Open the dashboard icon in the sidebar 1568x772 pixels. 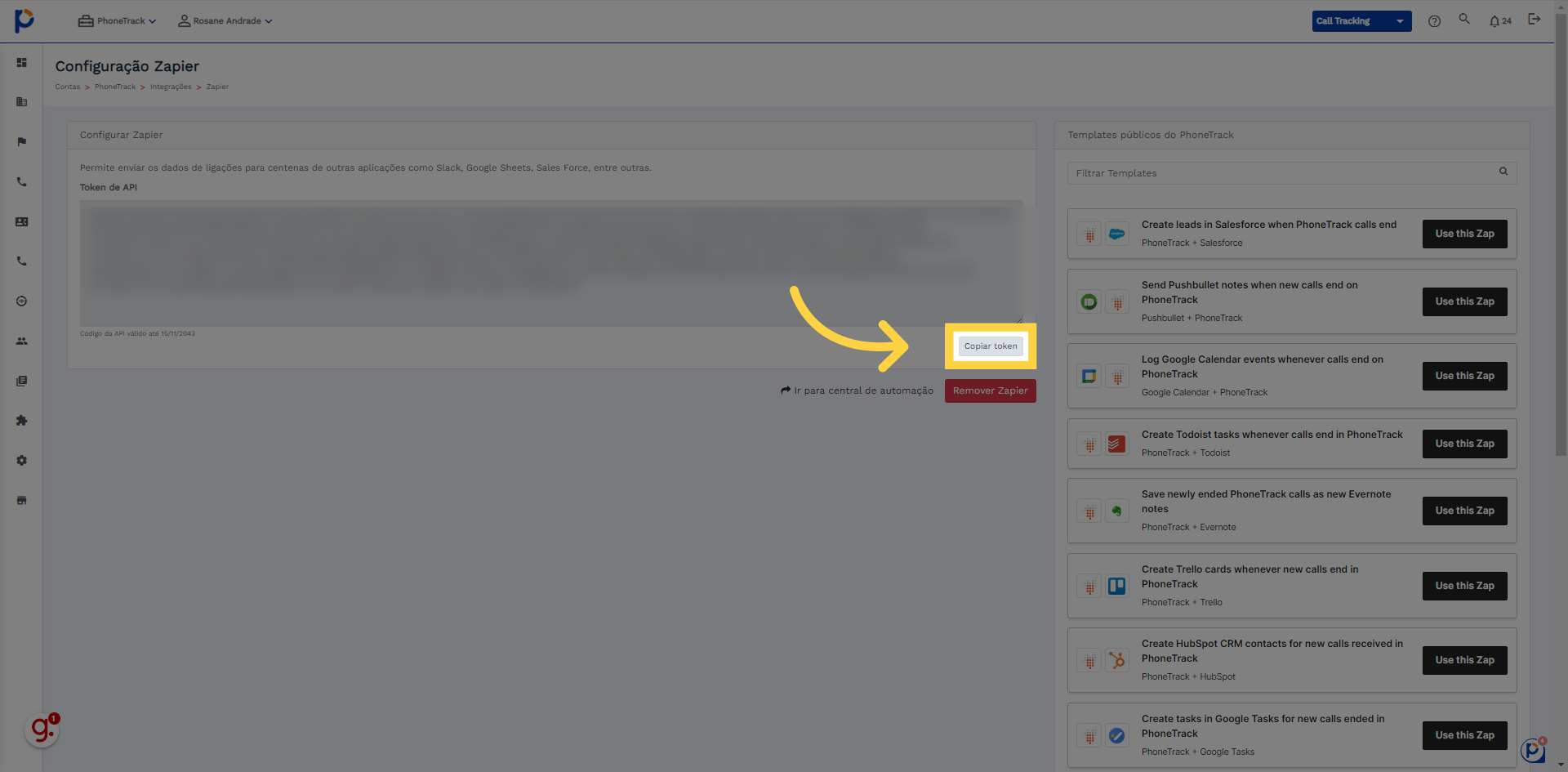tap(22, 63)
